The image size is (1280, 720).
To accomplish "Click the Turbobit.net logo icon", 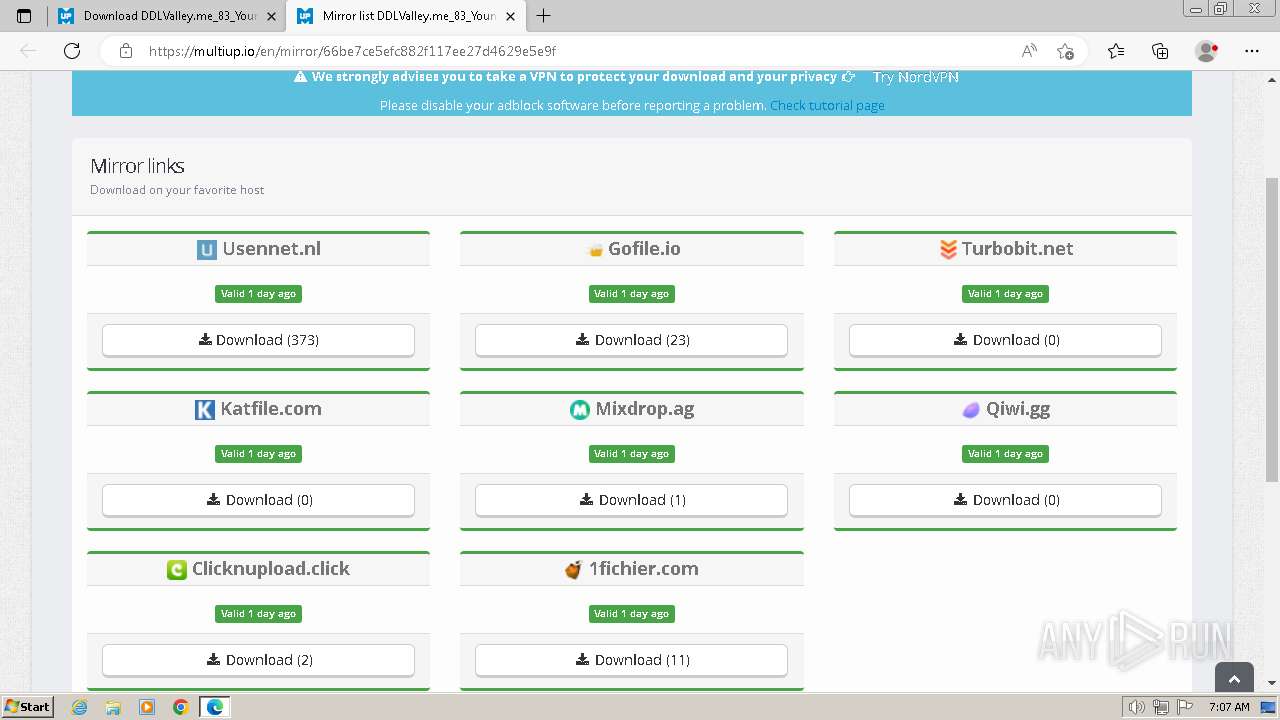I will click(948, 250).
